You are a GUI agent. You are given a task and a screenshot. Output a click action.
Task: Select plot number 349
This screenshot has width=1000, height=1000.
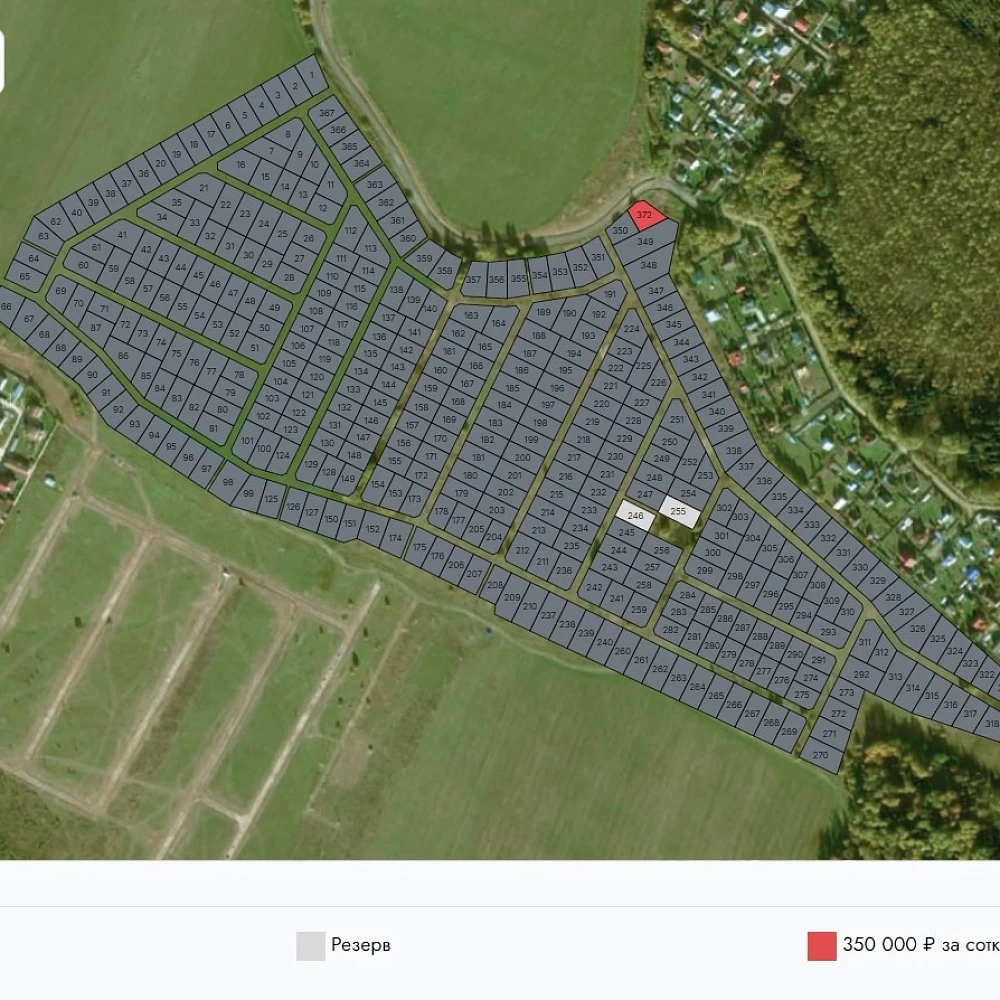coord(645,242)
